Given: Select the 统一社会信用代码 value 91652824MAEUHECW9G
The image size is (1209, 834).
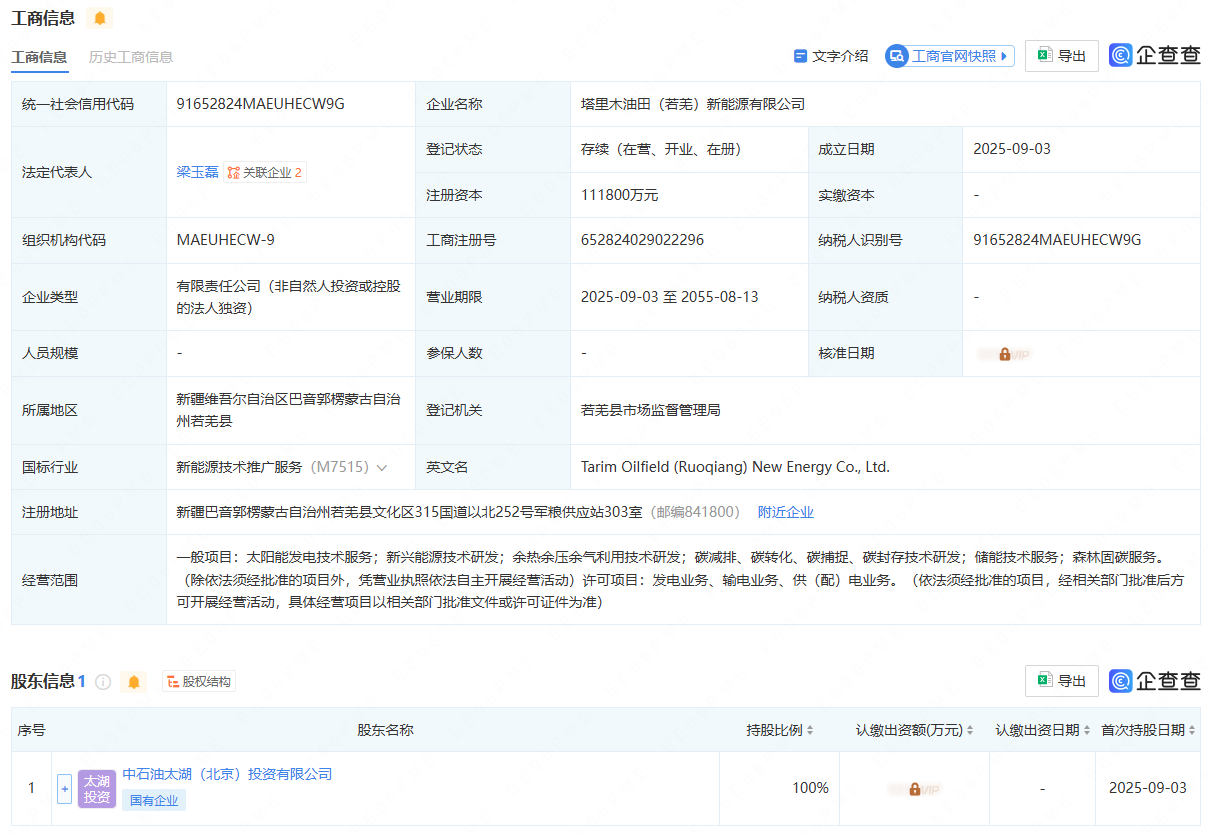Looking at the screenshot, I should [260, 104].
